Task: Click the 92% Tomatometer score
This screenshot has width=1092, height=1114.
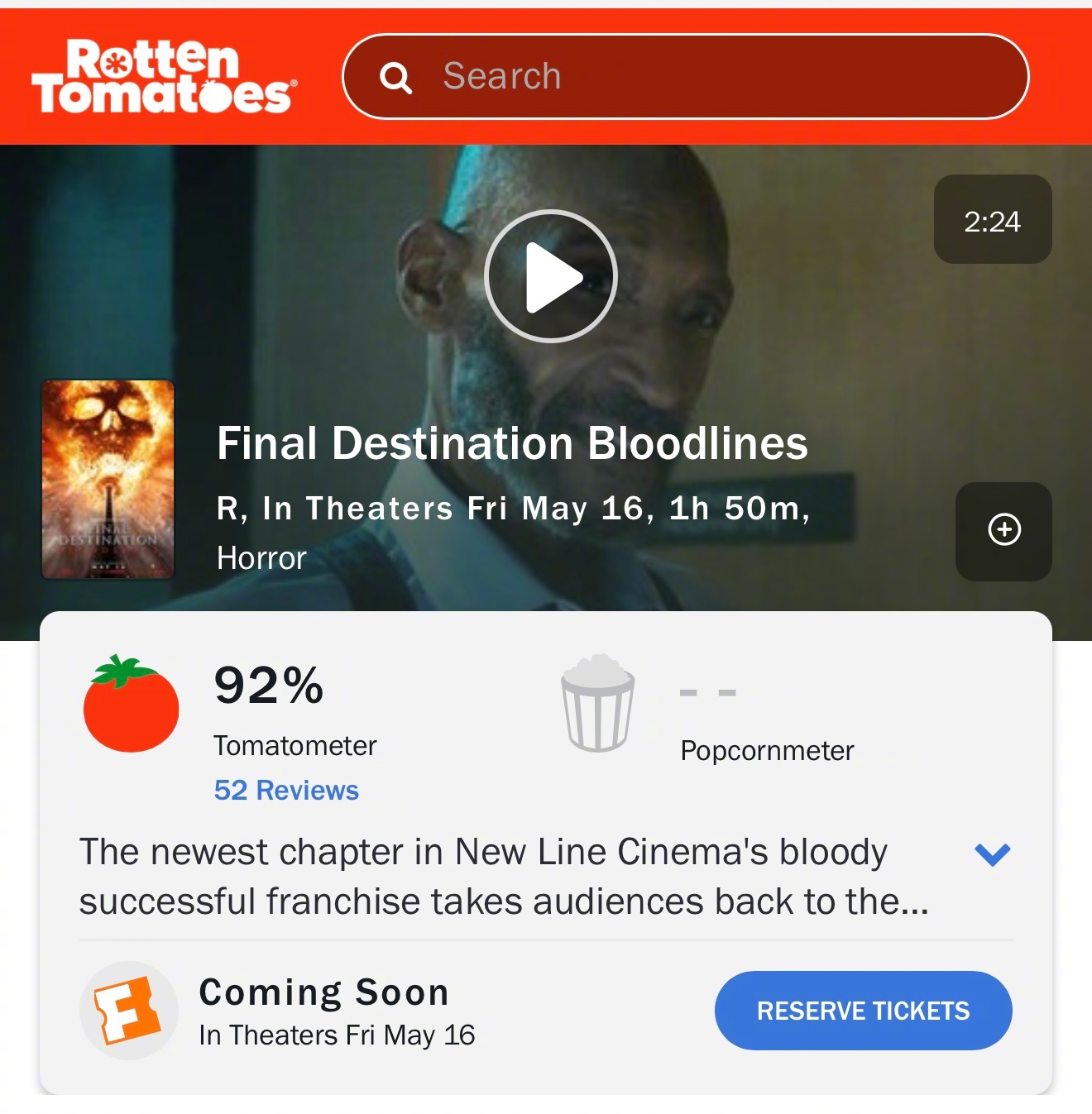Action: (x=268, y=686)
